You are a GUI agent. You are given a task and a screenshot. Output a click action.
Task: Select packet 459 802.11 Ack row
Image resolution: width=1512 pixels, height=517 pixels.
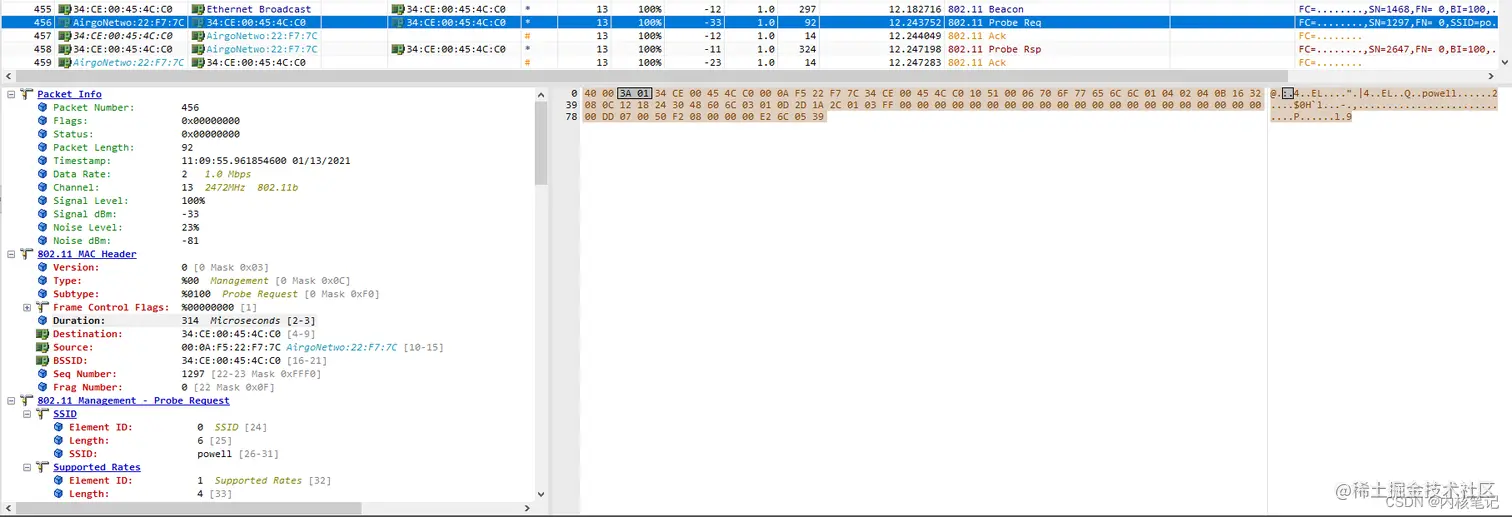[756, 62]
